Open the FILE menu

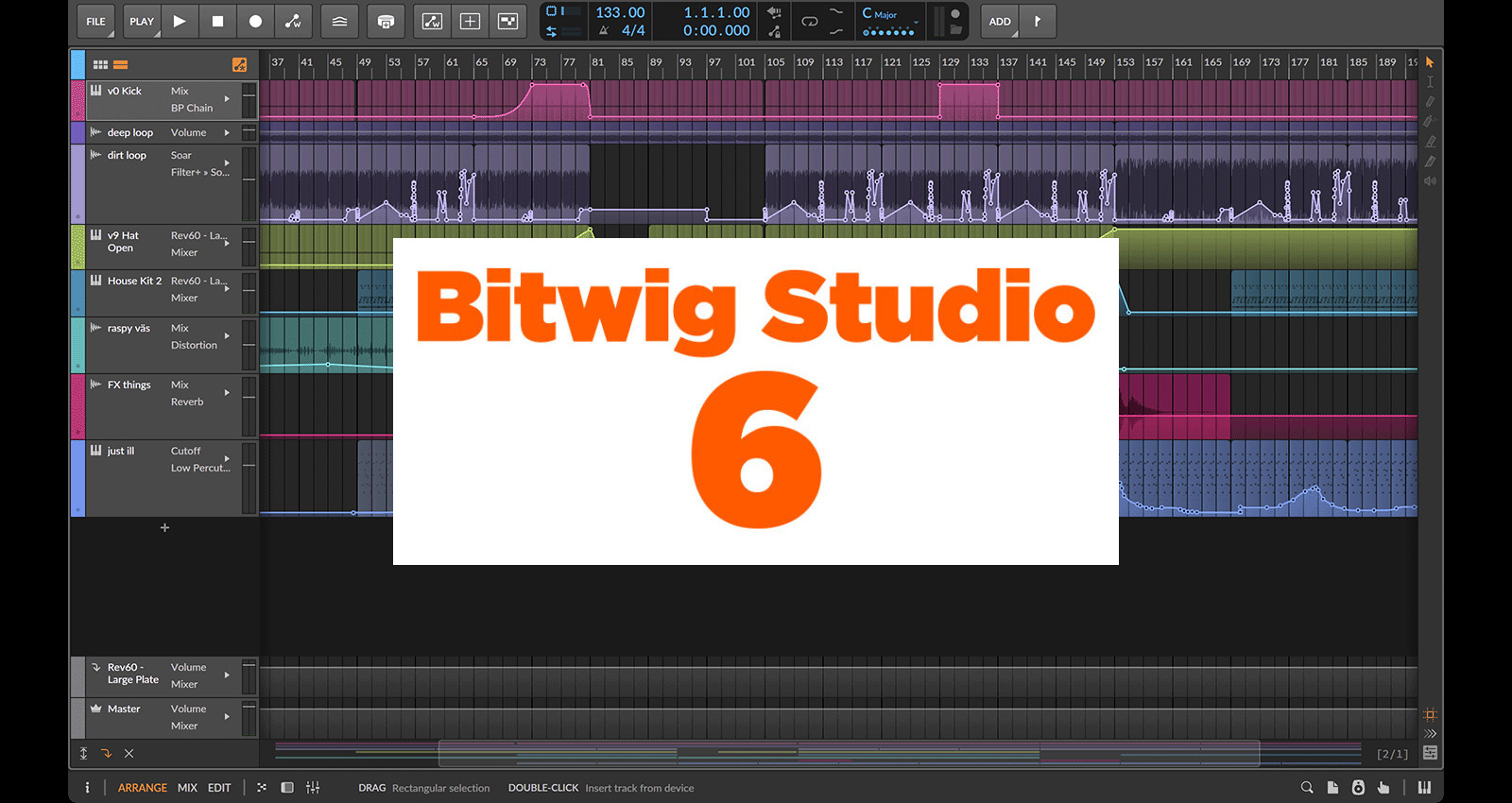coord(95,21)
